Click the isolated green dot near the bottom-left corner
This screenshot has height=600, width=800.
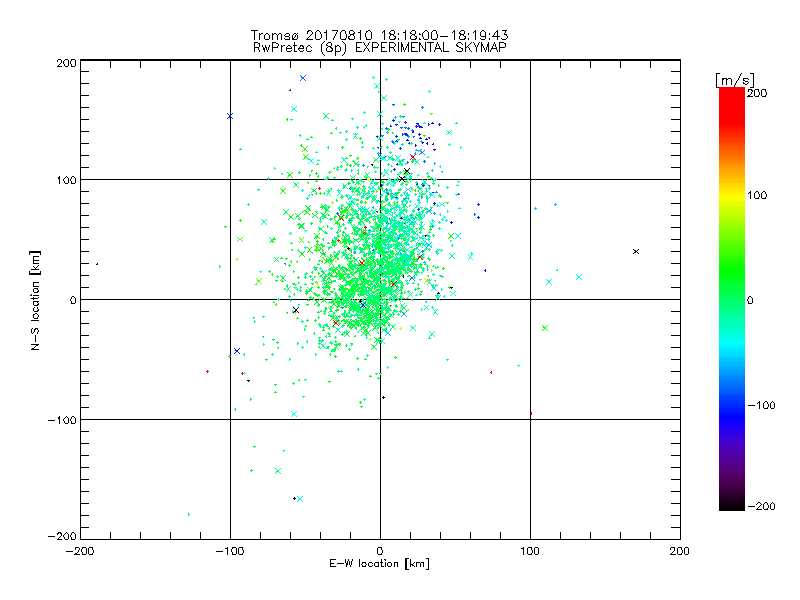point(189,514)
